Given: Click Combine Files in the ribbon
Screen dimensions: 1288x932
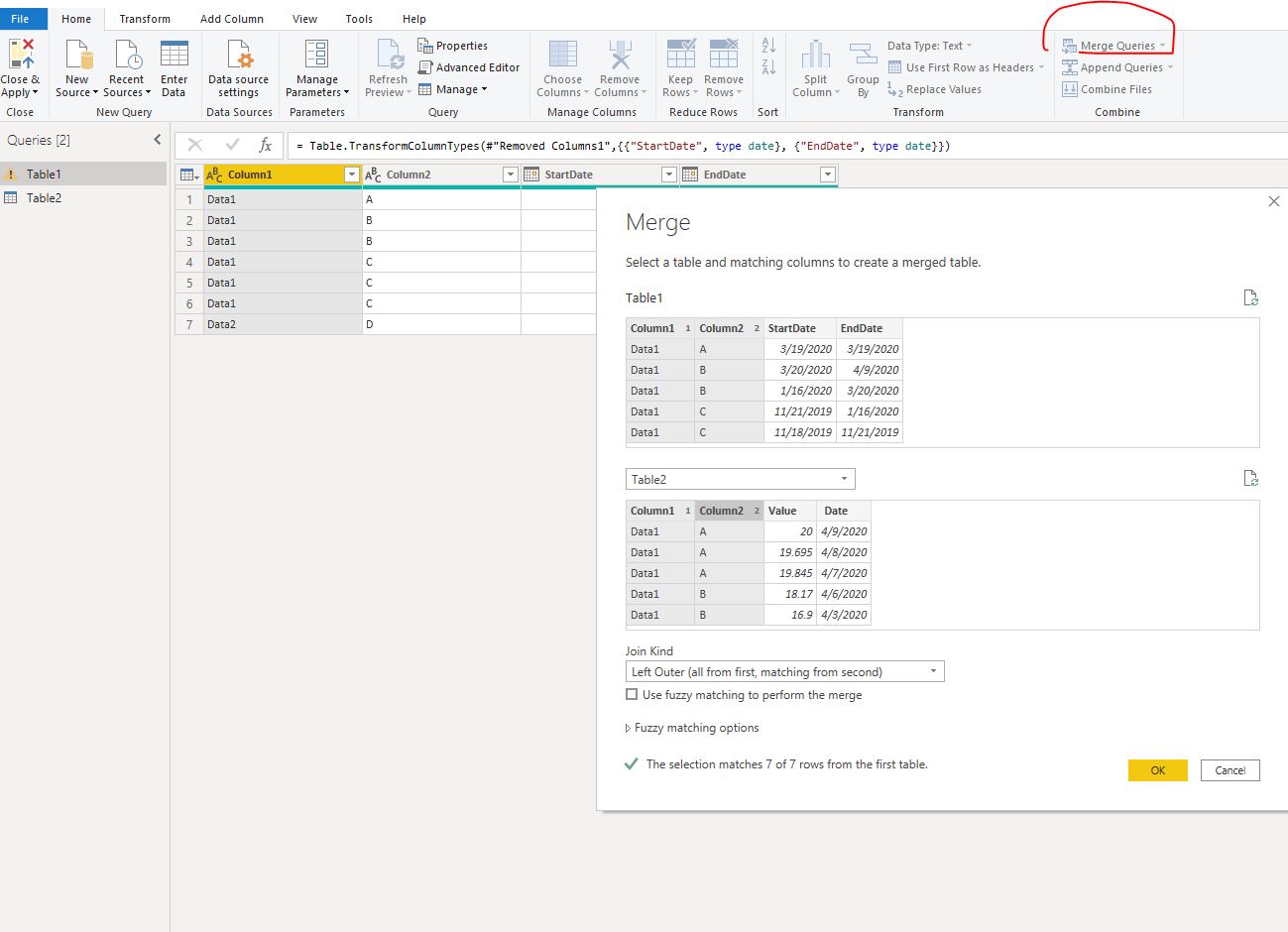Looking at the screenshot, I should 1107,89.
